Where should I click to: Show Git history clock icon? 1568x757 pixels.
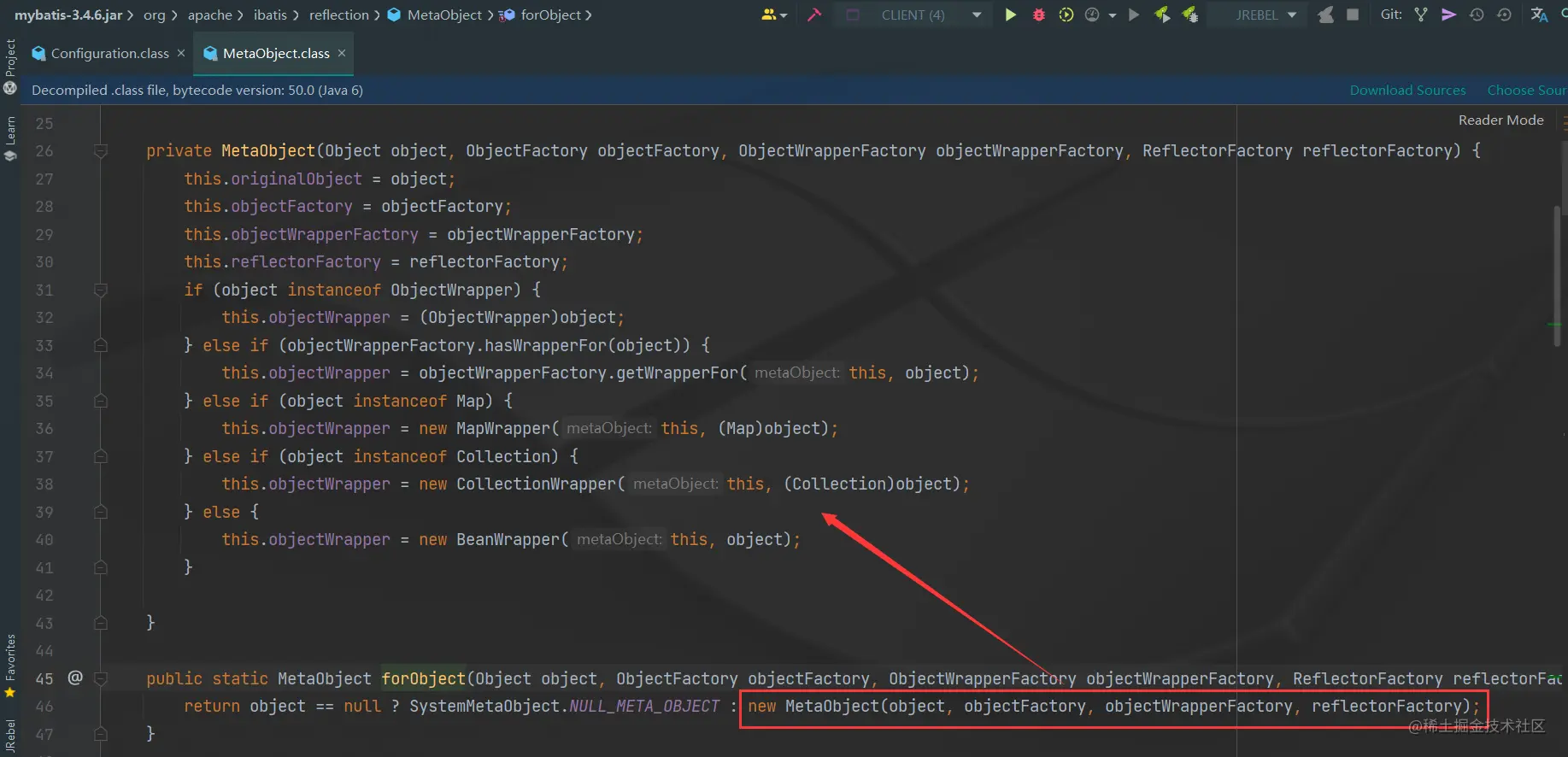point(1477,15)
